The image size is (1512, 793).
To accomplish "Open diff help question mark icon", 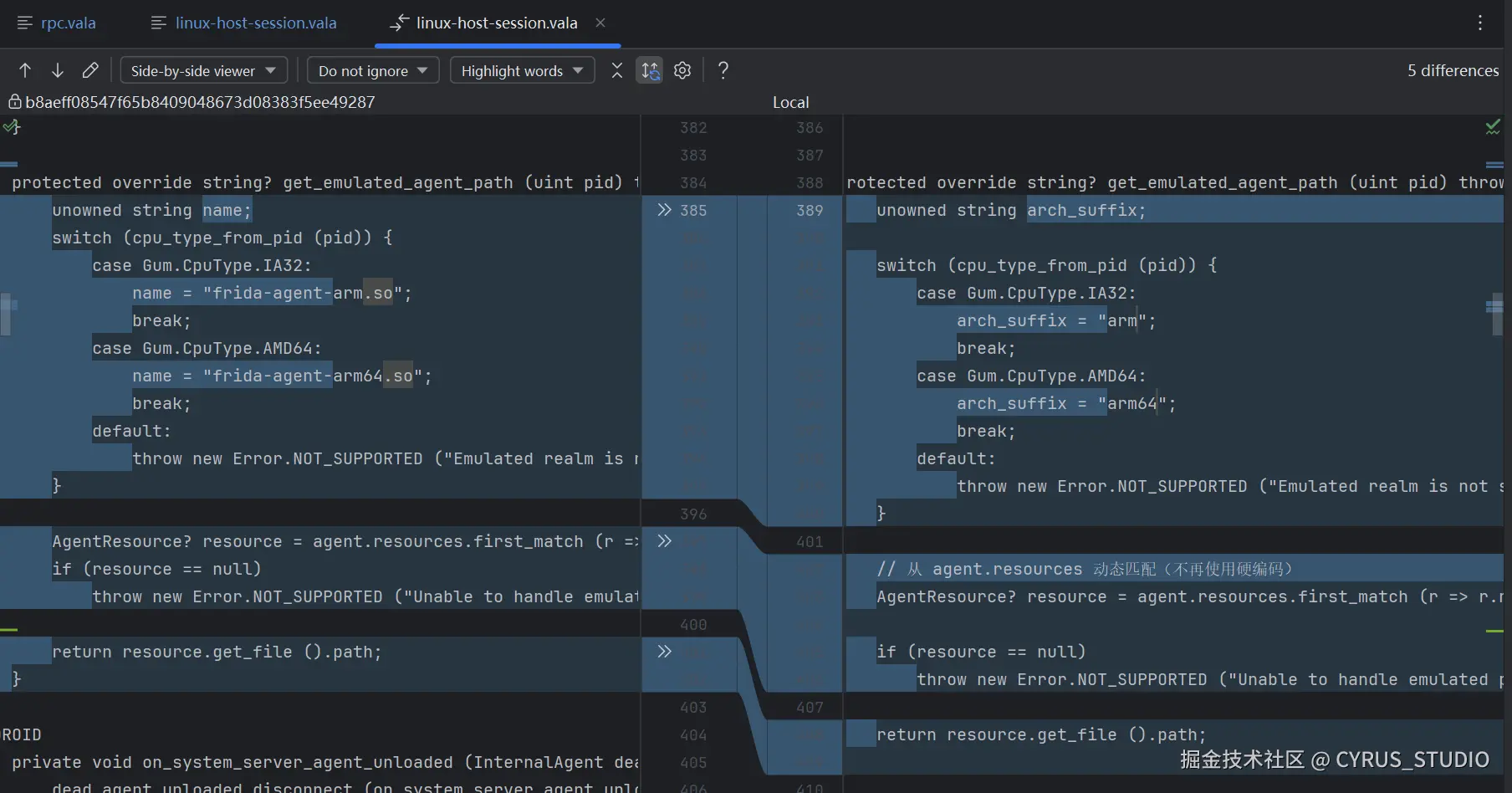I will pyautogui.click(x=723, y=70).
